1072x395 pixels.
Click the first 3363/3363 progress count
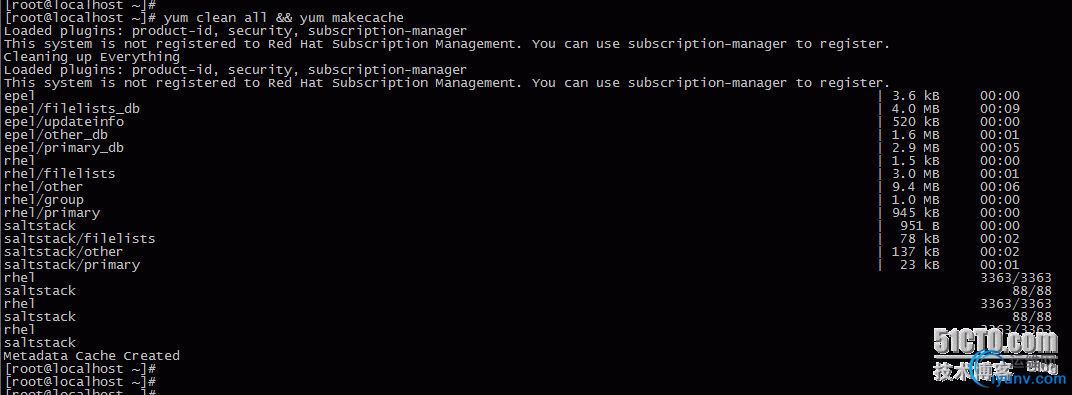(1016, 277)
